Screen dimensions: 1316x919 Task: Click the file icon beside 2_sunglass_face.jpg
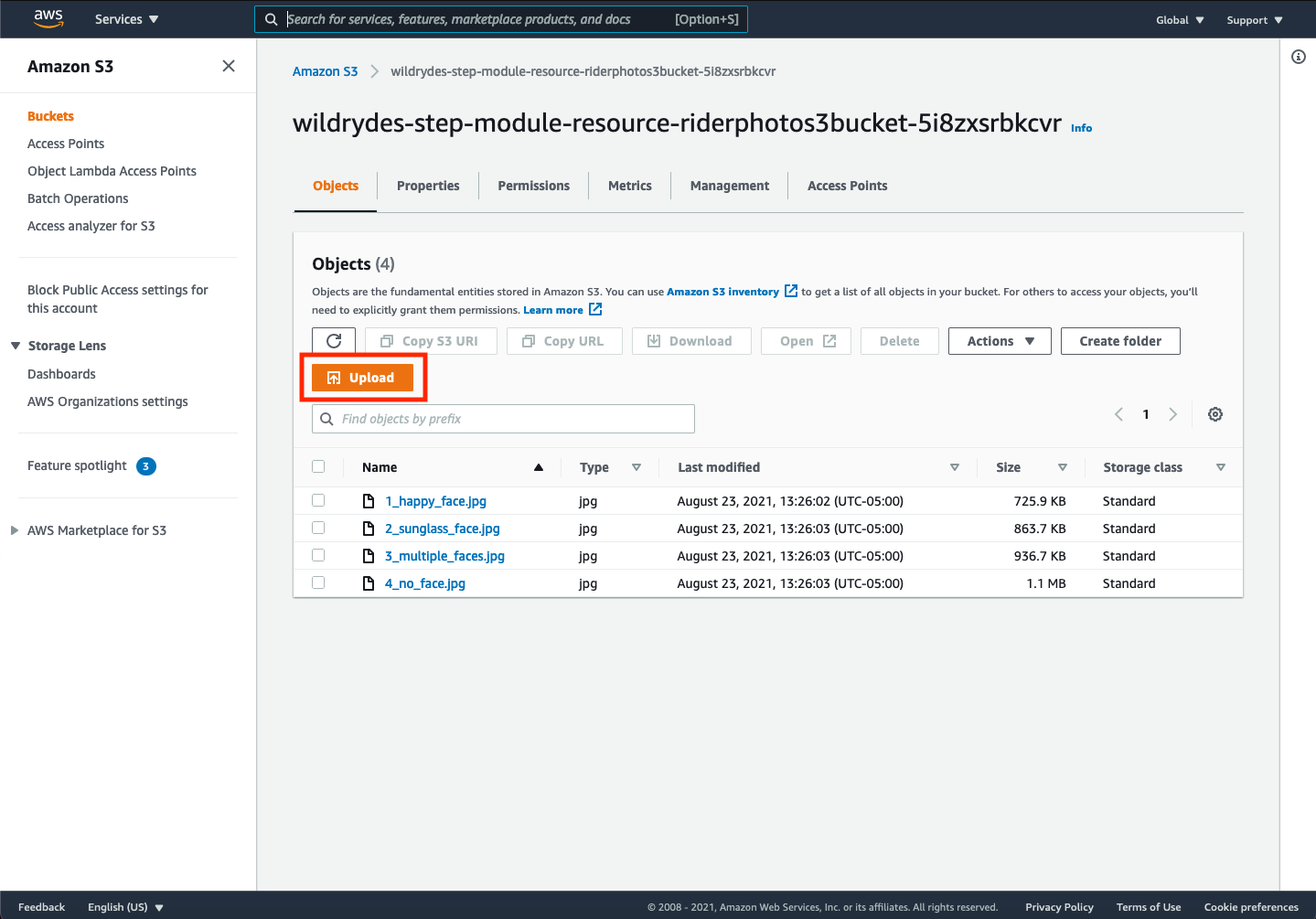[x=369, y=529]
